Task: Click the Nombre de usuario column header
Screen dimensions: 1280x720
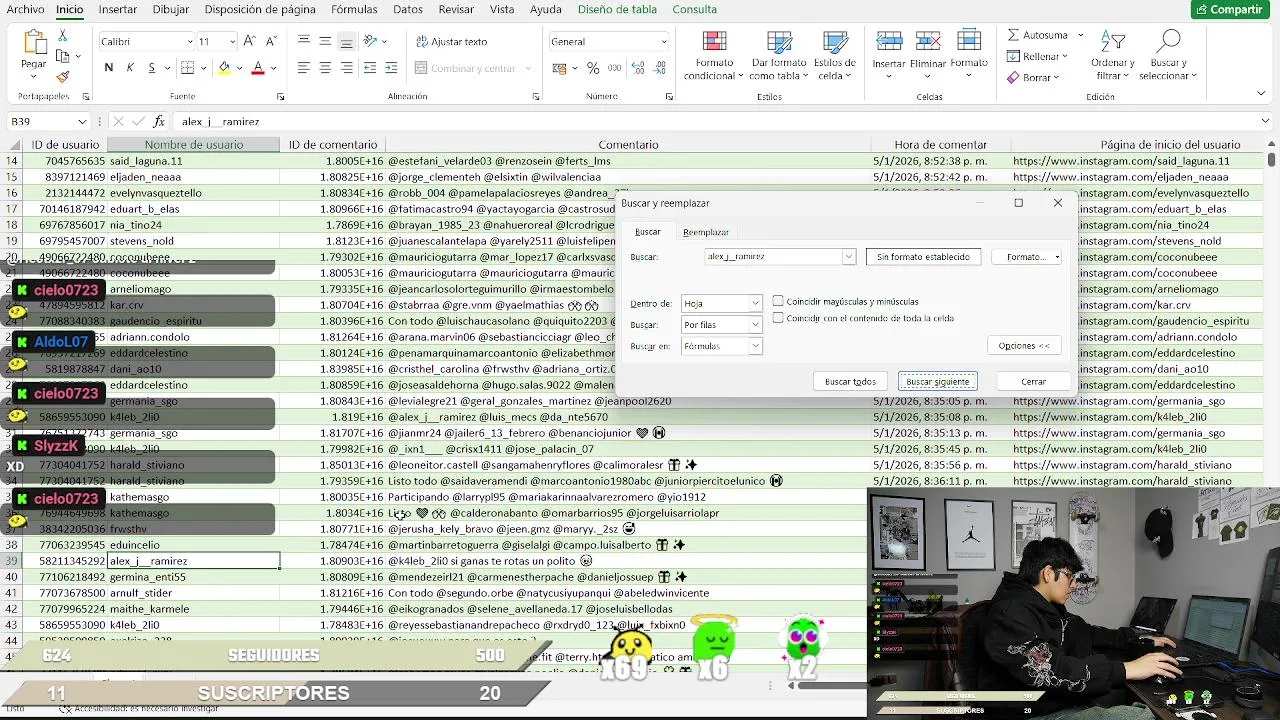Action: (x=193, y=145)
